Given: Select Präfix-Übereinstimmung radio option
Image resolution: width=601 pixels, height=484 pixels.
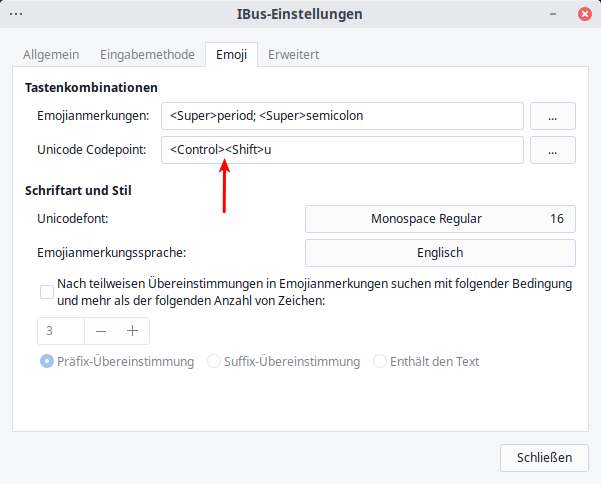Looking at the screenshot, I should click(x=117, y=361).
